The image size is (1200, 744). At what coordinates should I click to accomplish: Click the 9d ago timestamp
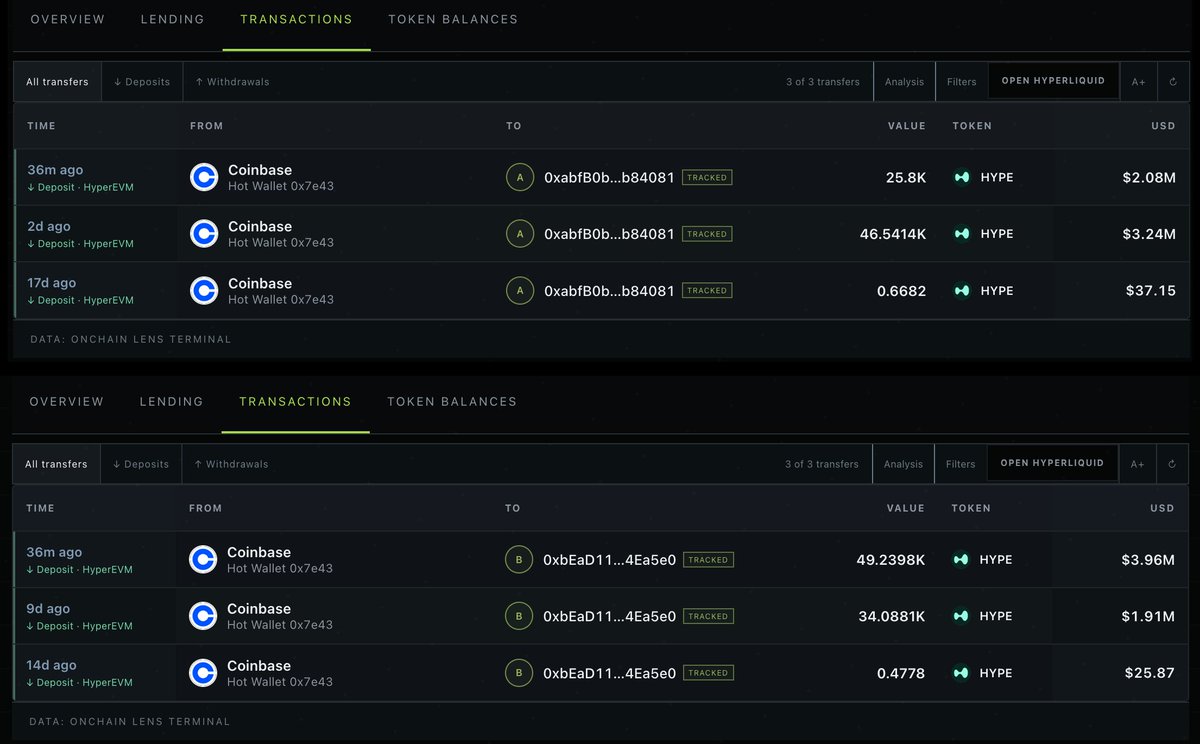point(48,609)
